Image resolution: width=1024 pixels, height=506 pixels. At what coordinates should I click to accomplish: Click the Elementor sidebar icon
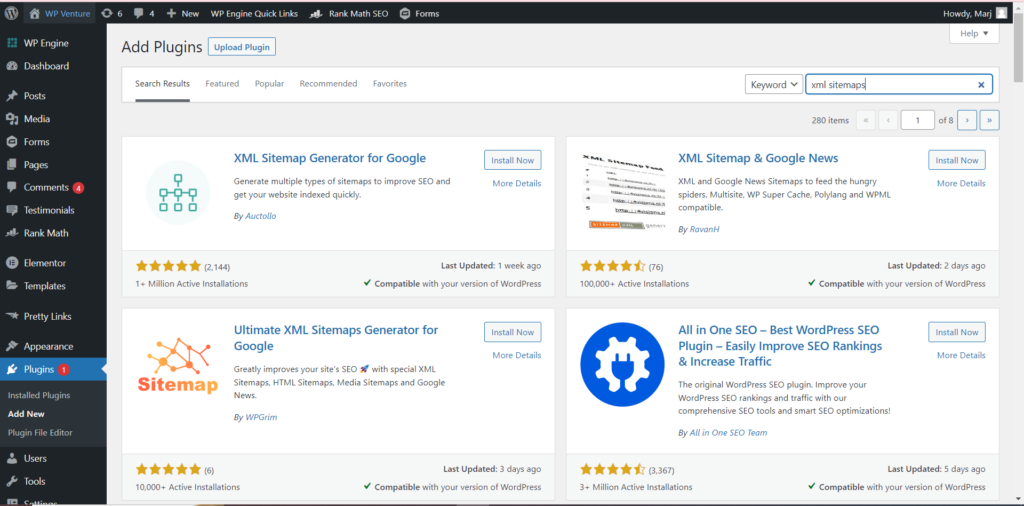click(12, 263)
